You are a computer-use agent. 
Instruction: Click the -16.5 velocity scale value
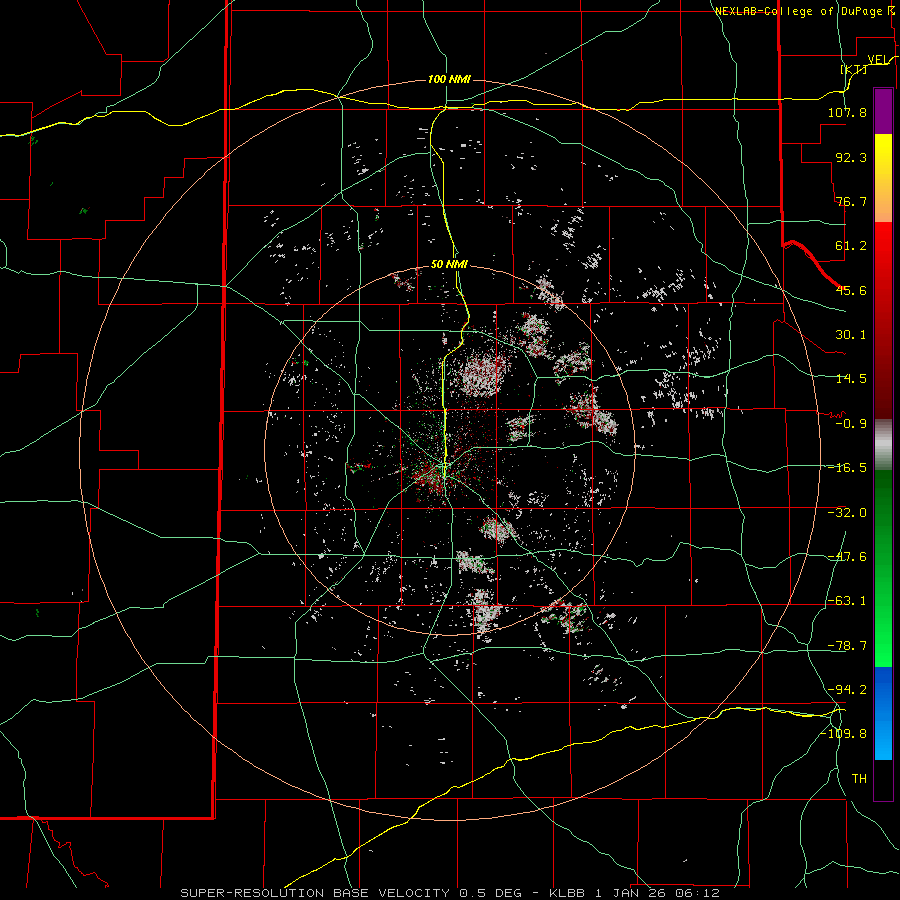coord(847,468)
